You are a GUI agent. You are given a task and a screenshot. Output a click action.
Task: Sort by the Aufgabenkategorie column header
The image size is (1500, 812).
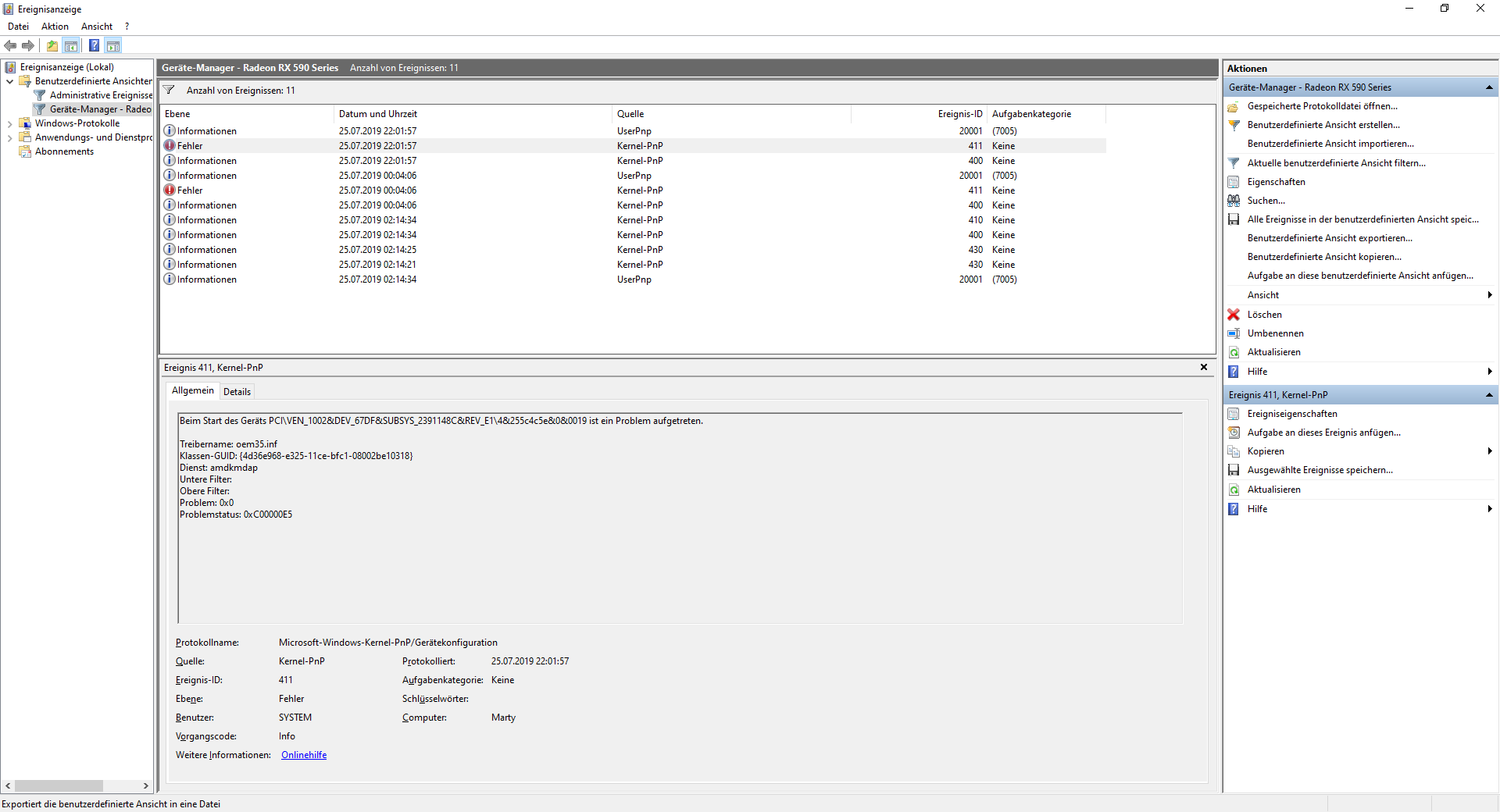(x=1047, y=114)
